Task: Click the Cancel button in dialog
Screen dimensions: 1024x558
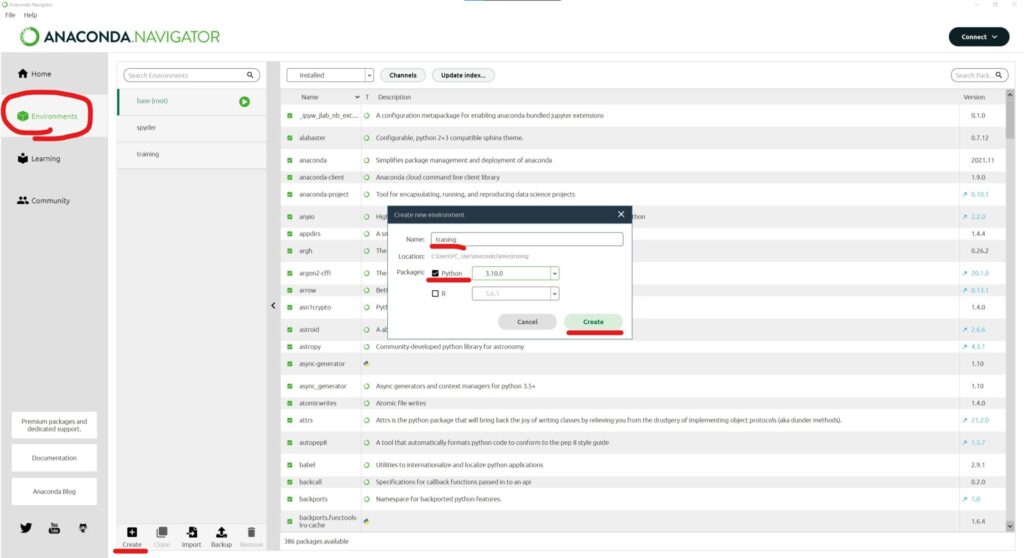Action: coord(527,321)
